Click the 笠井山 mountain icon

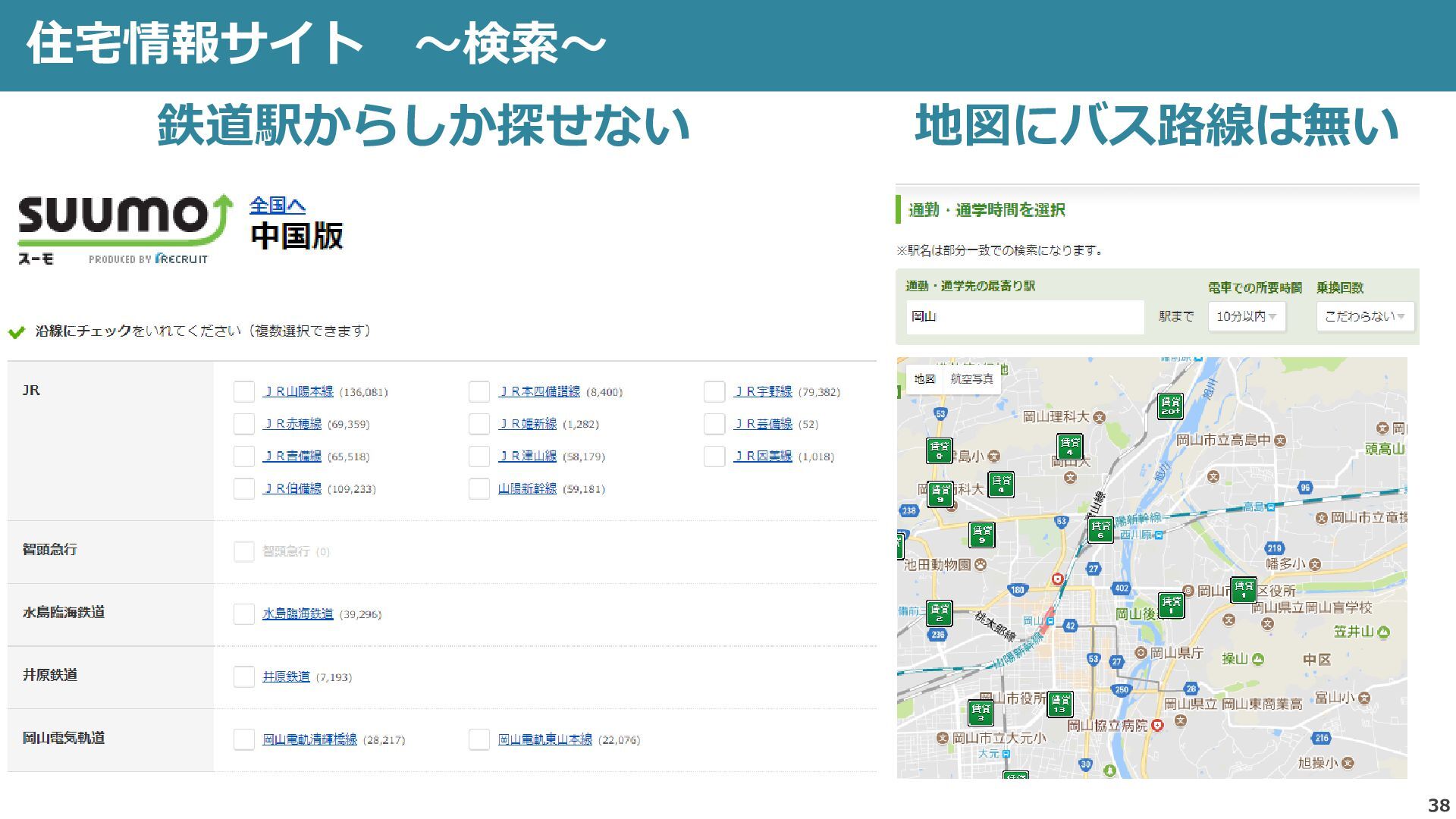(1384, 632)
